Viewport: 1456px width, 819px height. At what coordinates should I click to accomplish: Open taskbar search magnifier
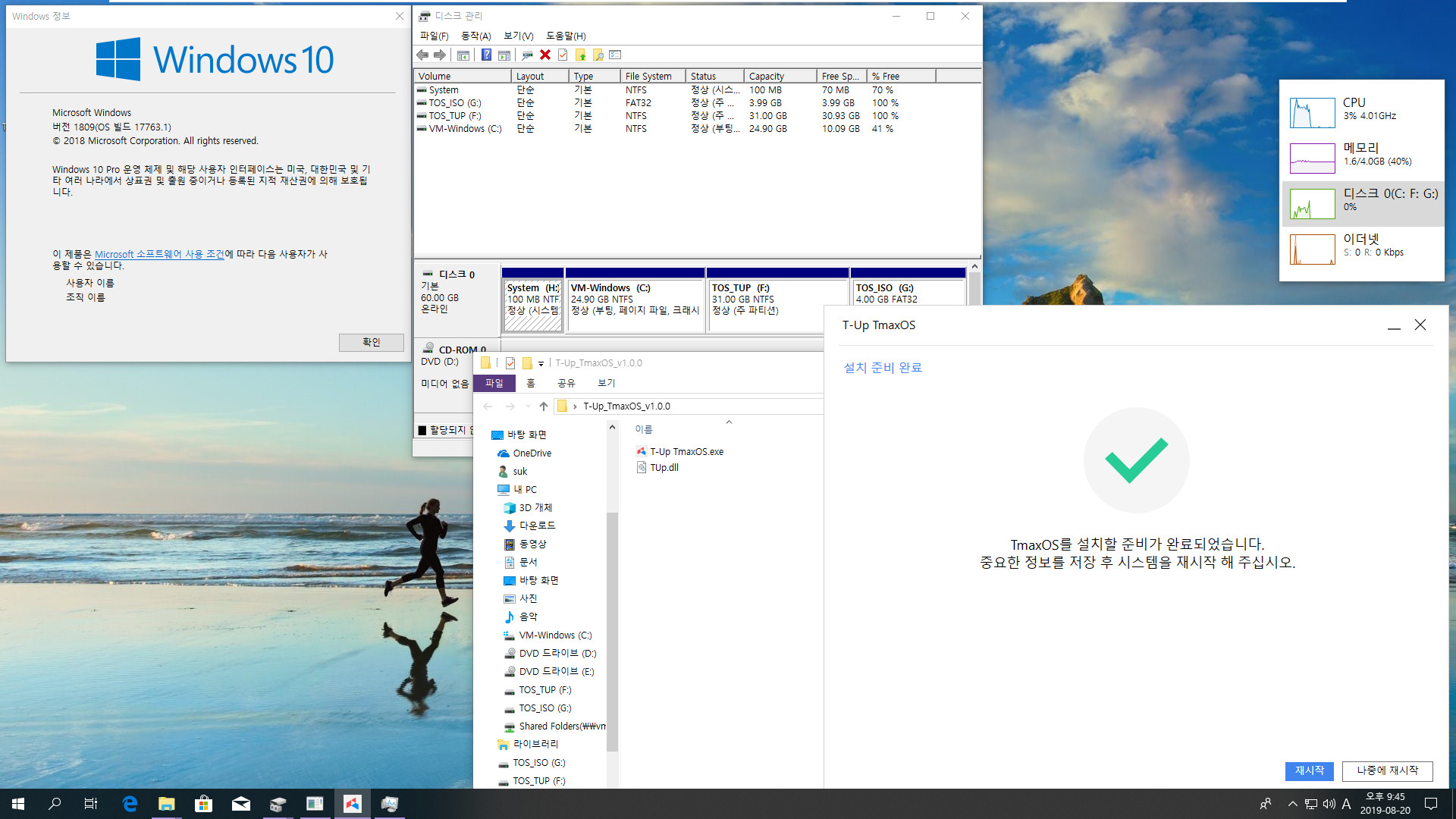point(55,804)
